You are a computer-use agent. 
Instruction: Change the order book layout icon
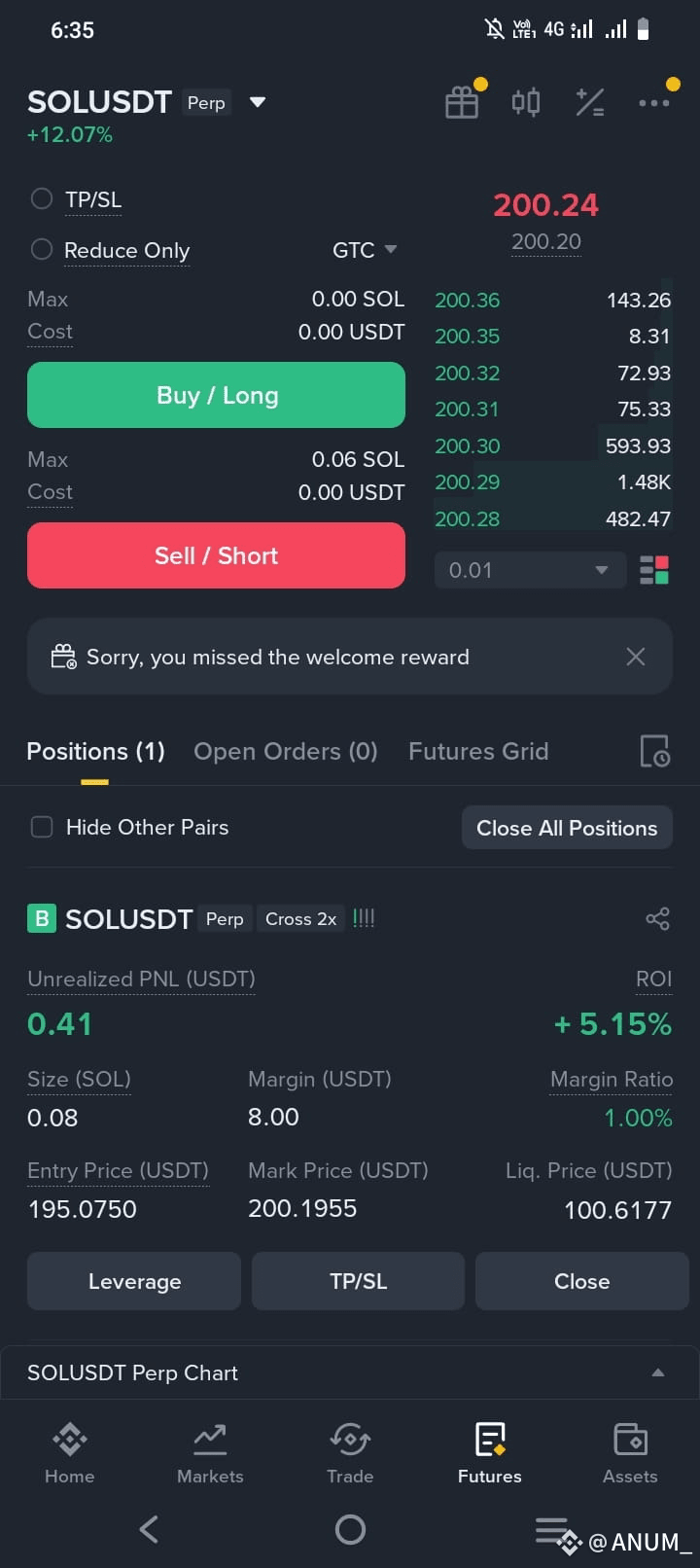coord(654,570)
